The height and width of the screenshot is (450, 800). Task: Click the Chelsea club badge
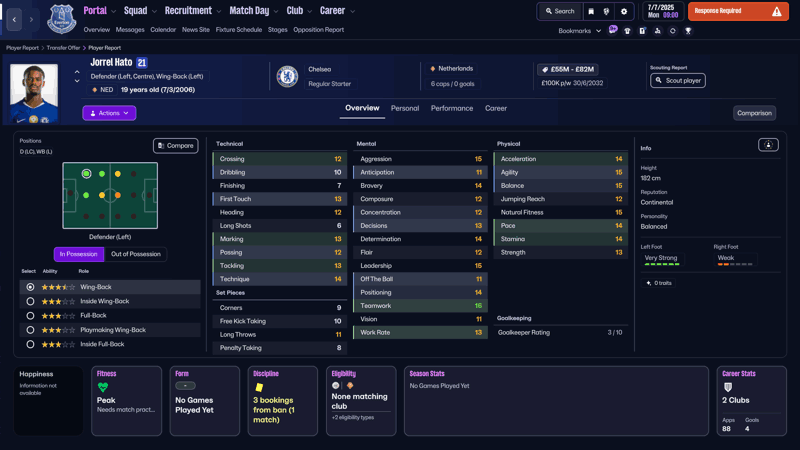tap(287, 77)
